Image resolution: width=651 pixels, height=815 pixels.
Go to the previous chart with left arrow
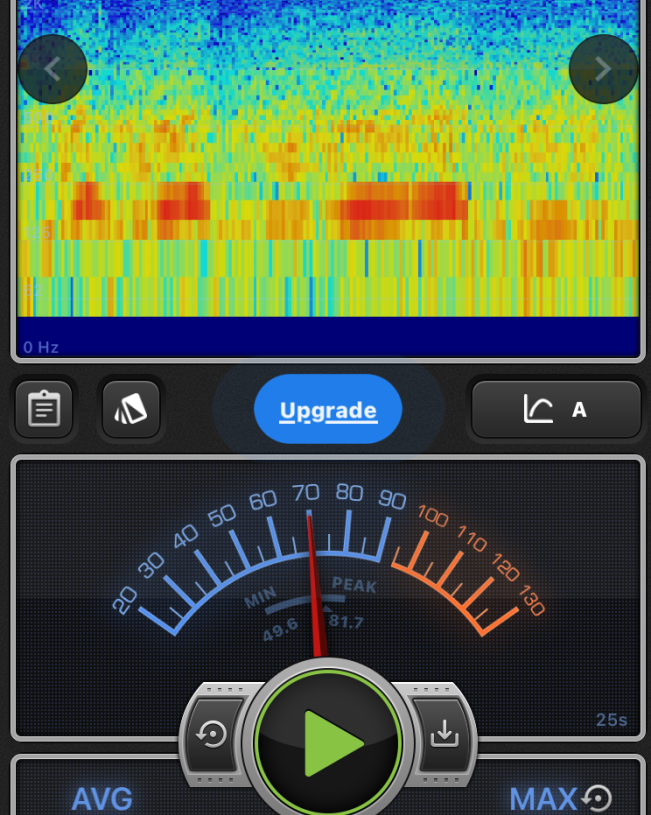point(53,69)
